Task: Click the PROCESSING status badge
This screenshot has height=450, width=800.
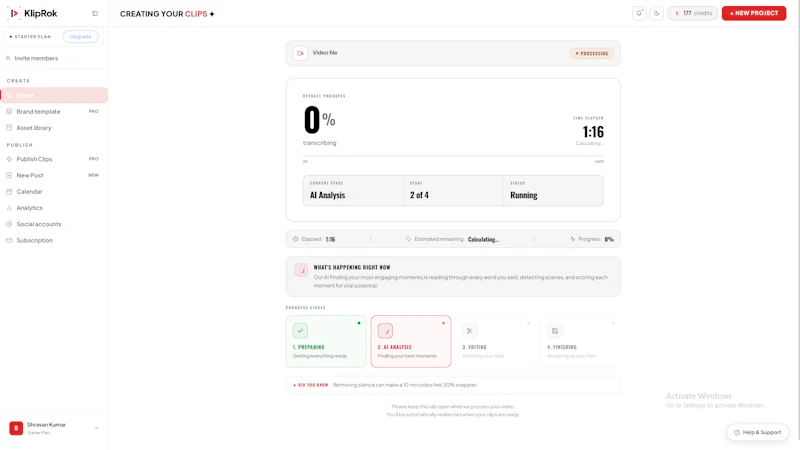Action: click(x=592, y=53)
